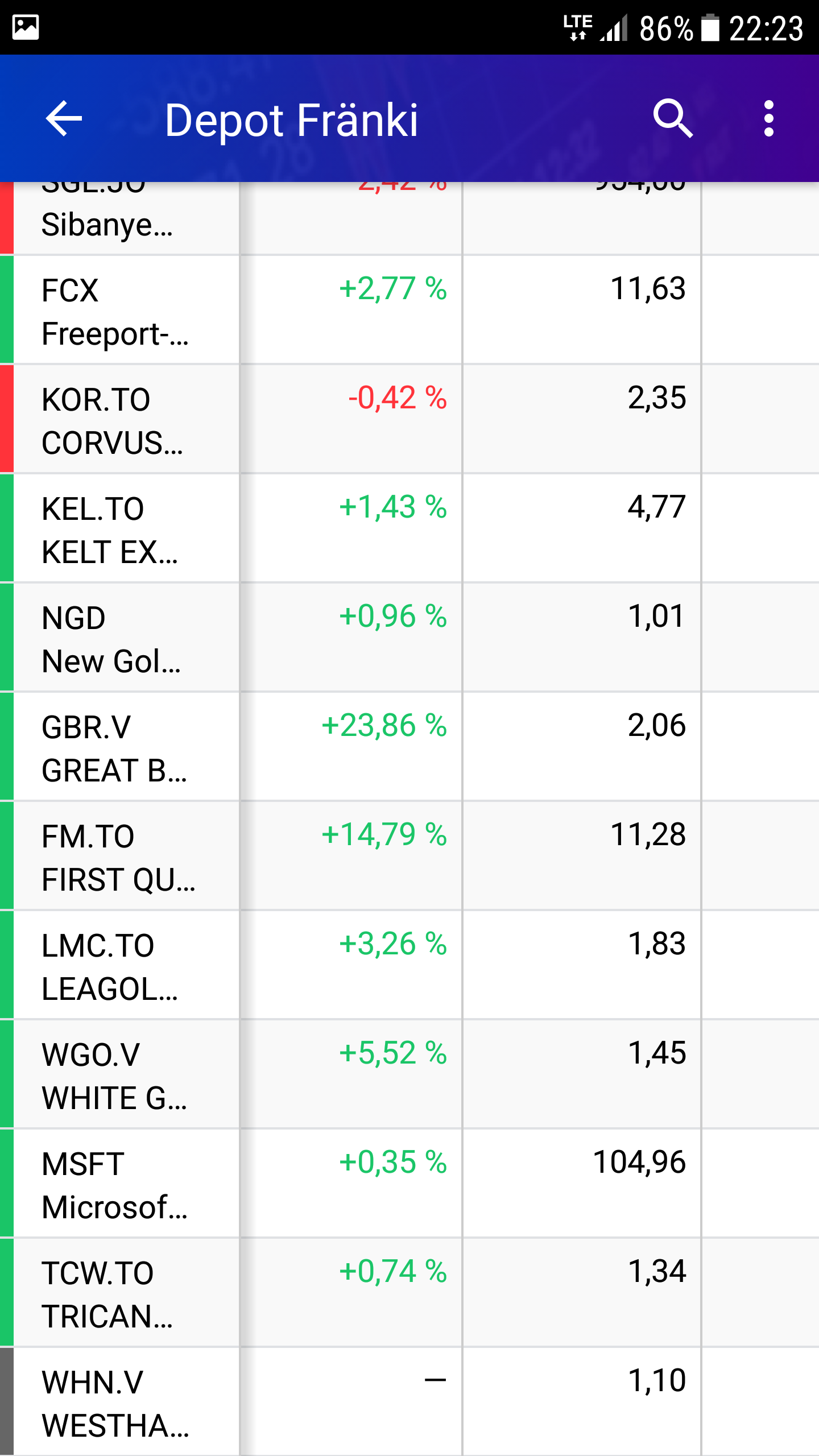Screen dimensions: 819x1456
Task: Tap the back arrow icon
Action: pos(64,119)
